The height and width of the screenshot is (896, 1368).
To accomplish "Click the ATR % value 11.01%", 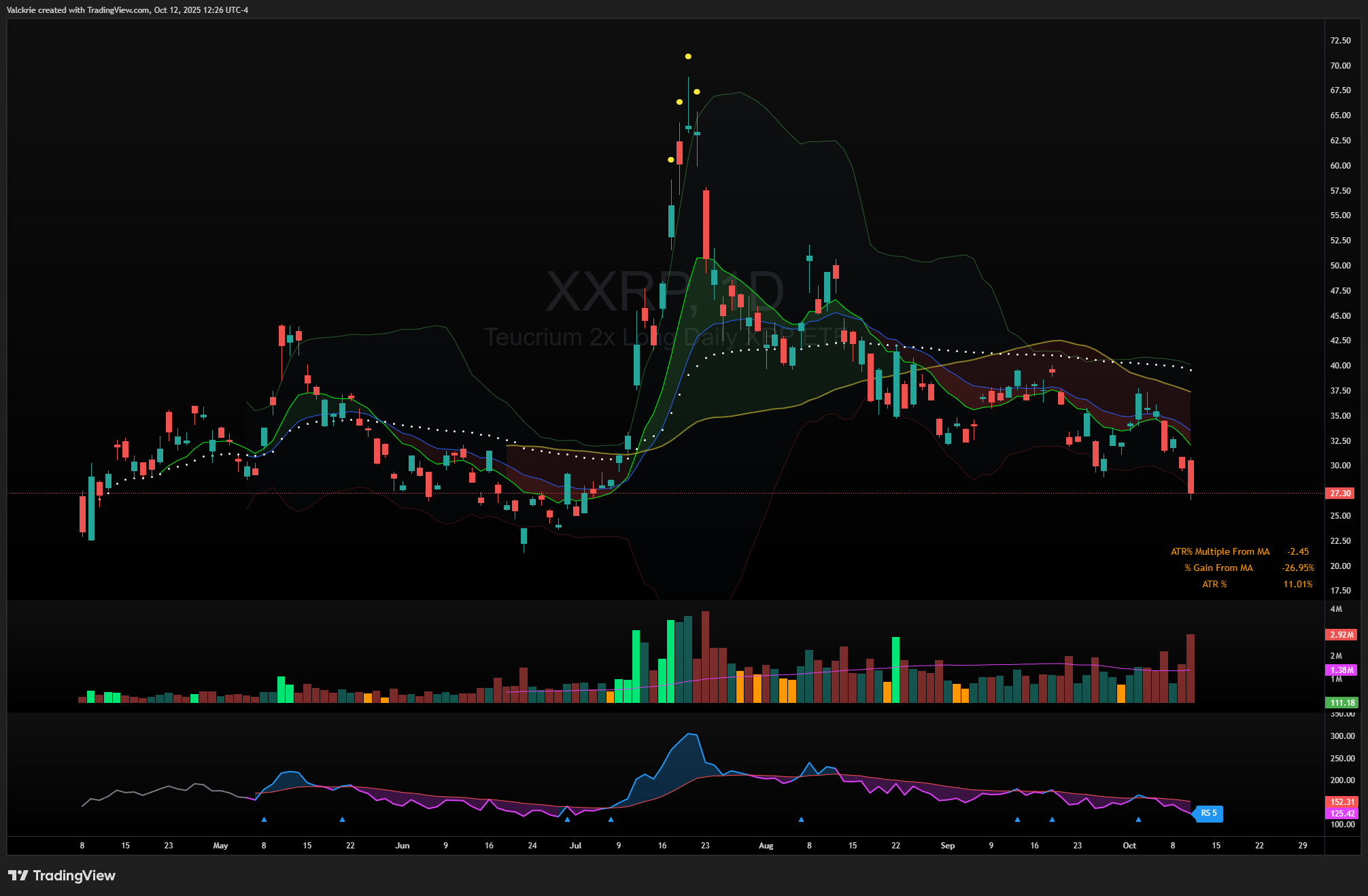I will 1297,584.
